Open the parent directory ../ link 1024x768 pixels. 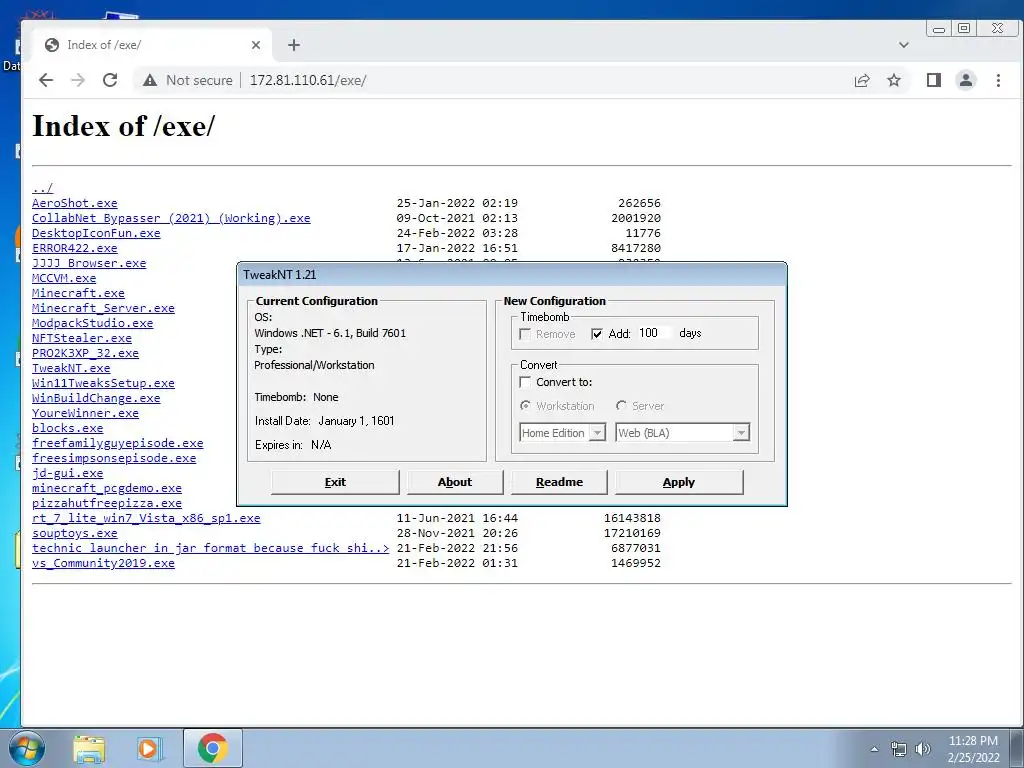pos(42,188)
